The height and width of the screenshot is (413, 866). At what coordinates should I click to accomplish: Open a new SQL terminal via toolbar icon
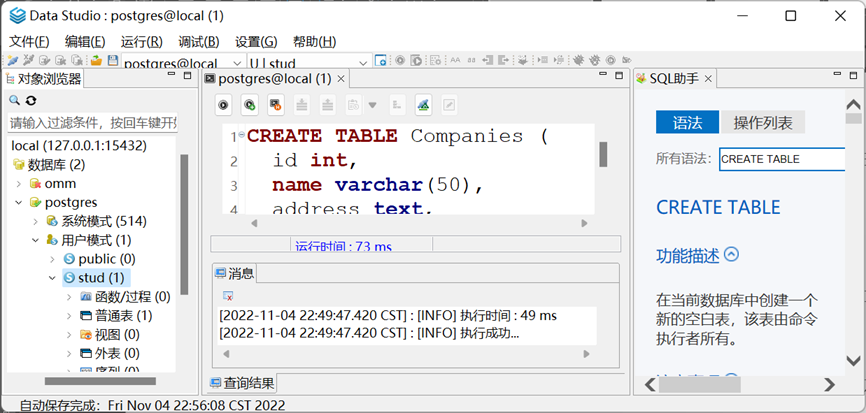coord(381,61)
